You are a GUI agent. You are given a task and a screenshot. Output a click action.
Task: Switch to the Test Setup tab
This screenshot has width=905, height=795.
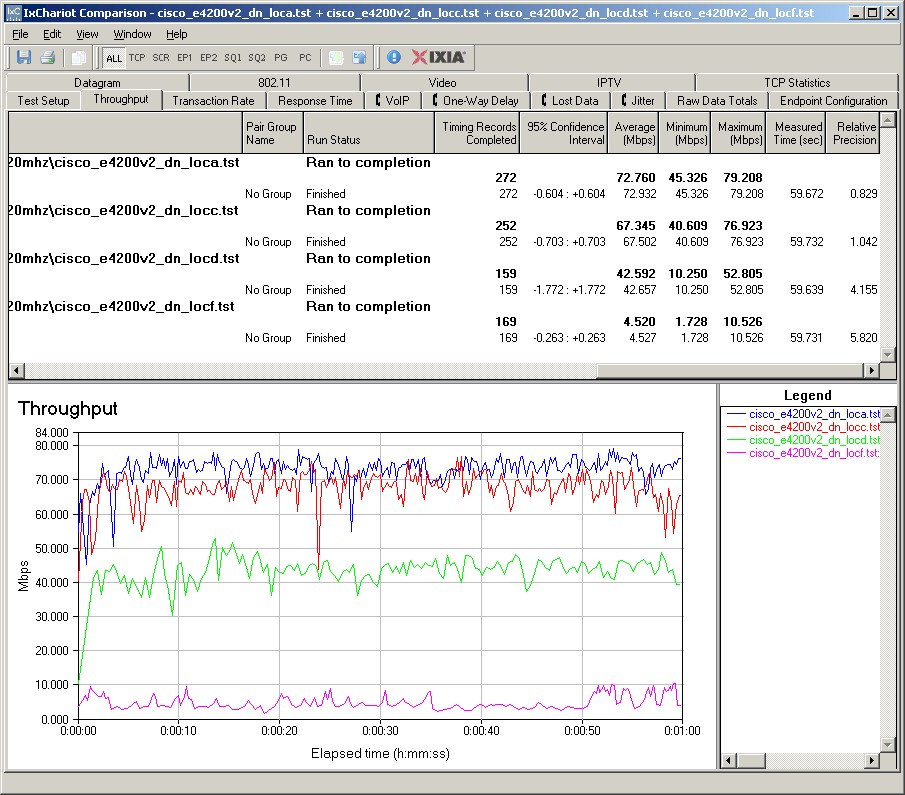(x=43, y=100)
